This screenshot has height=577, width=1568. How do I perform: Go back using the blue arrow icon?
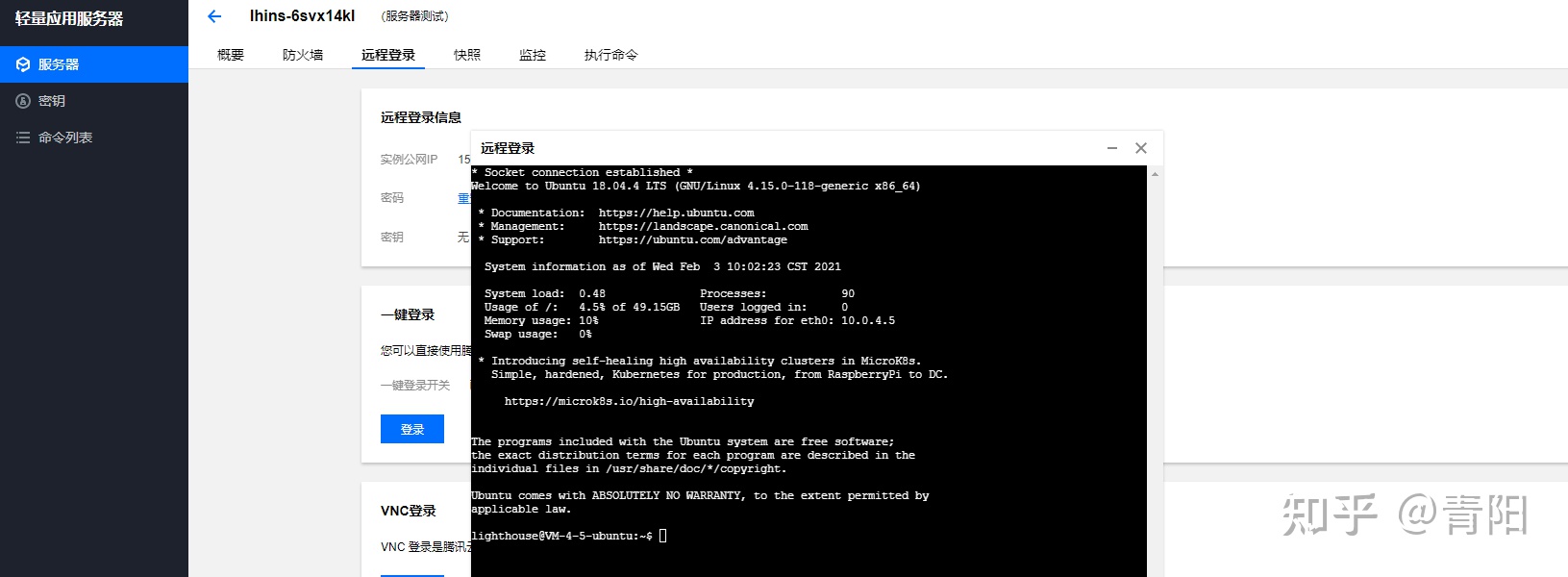click(214, 16)
